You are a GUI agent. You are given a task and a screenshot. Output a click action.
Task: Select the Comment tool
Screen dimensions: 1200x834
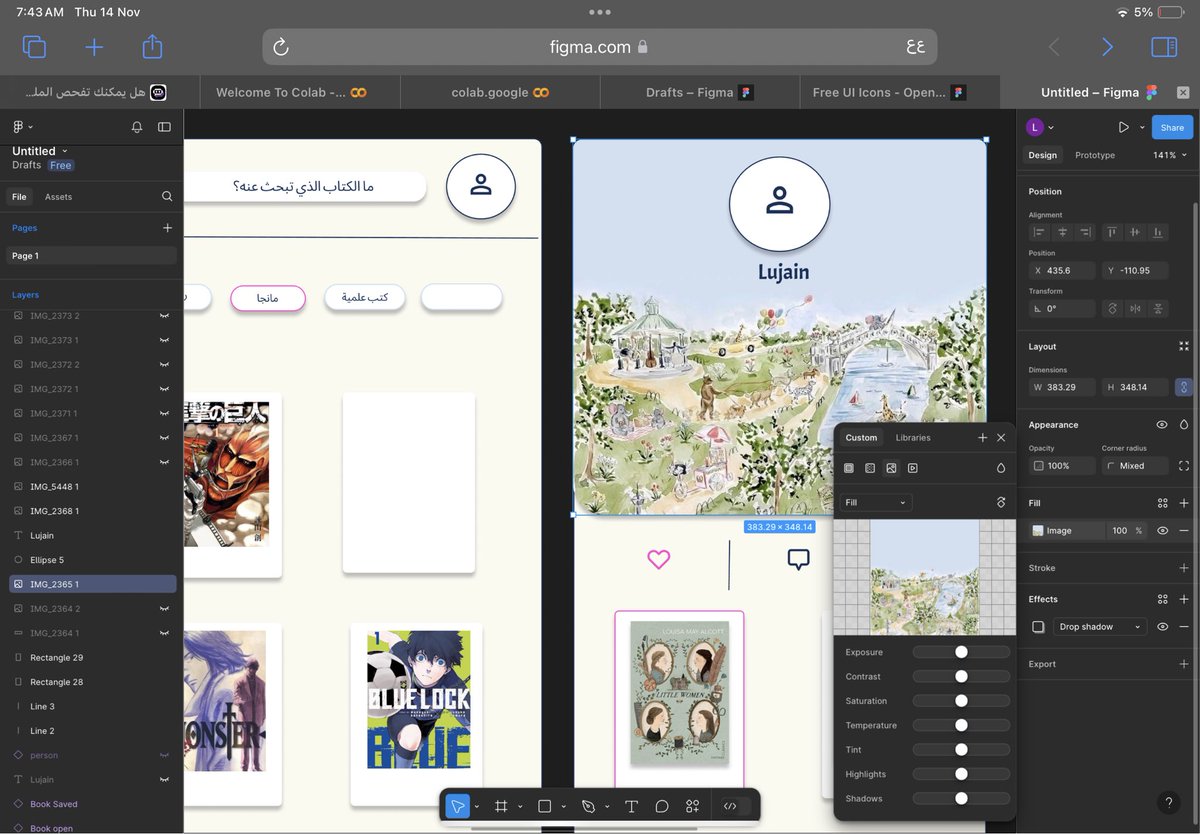[x=661, y=806]
